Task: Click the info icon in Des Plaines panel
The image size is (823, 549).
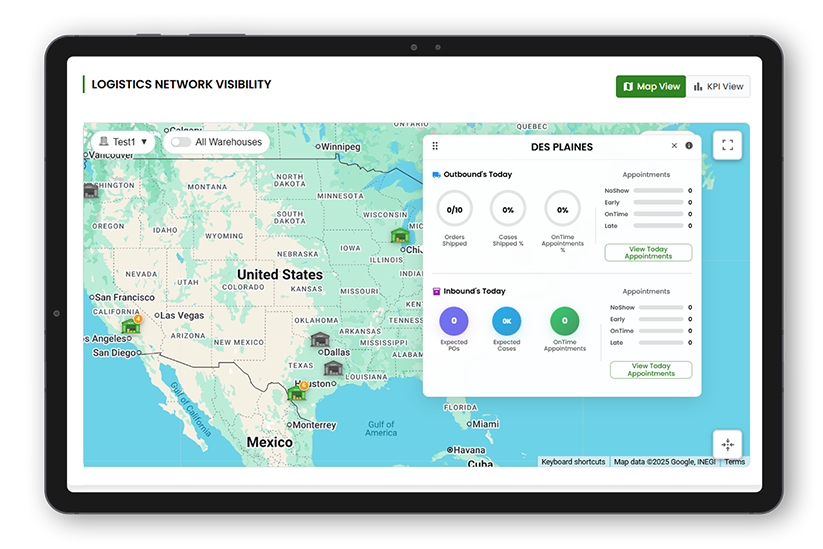Action: tap(689, 146)
